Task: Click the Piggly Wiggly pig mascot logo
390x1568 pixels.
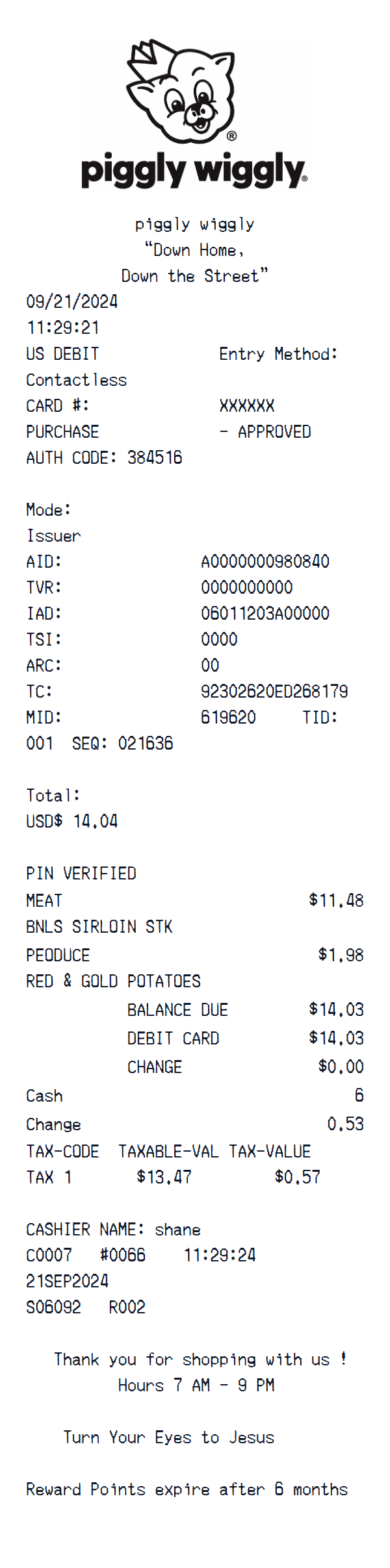Action: 180,92
